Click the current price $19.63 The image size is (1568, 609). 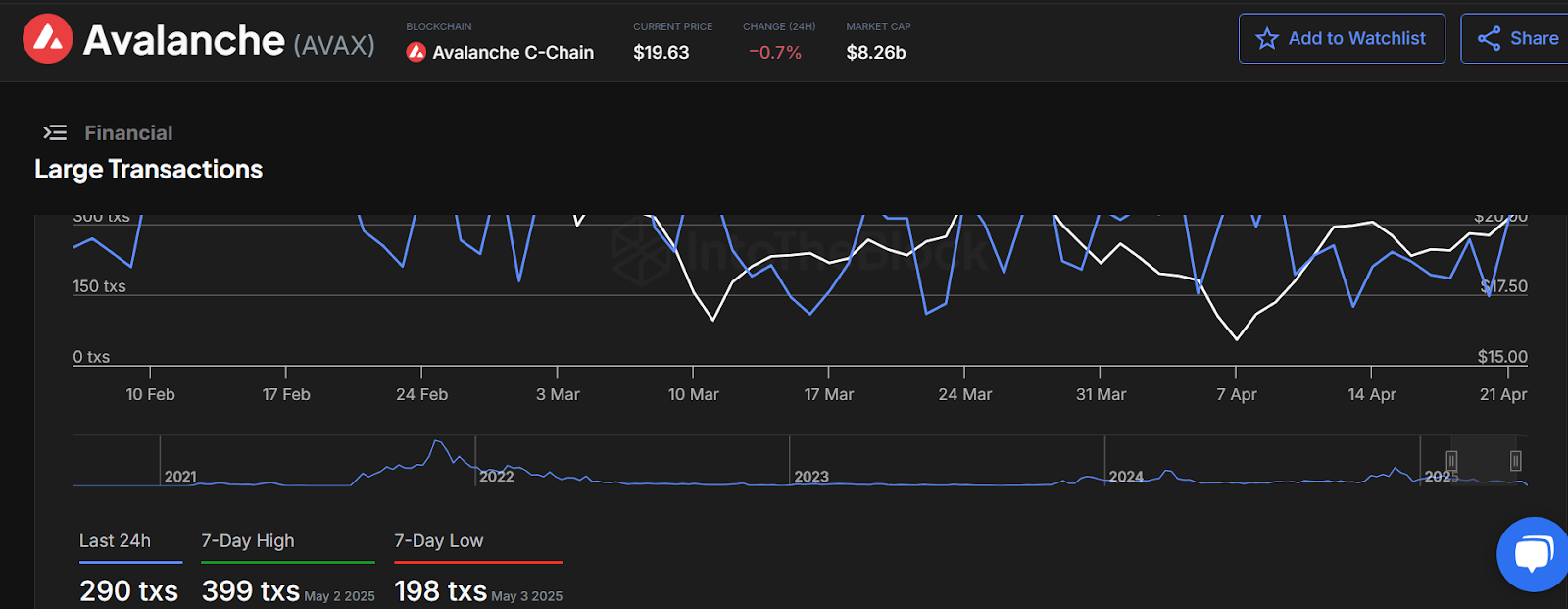(661, 52)
